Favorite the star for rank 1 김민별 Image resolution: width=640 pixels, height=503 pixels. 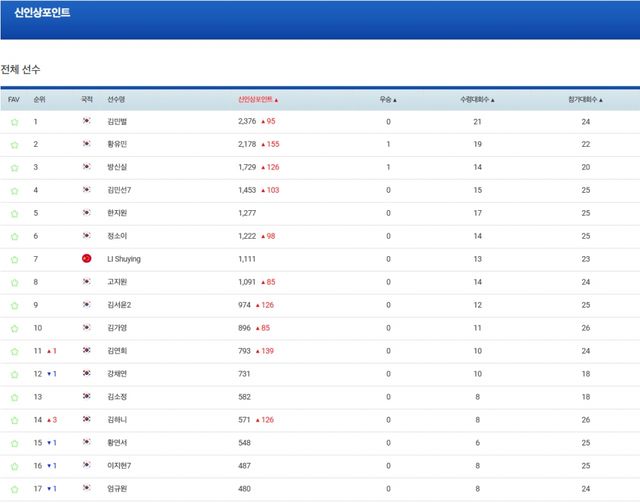point(14,122)
